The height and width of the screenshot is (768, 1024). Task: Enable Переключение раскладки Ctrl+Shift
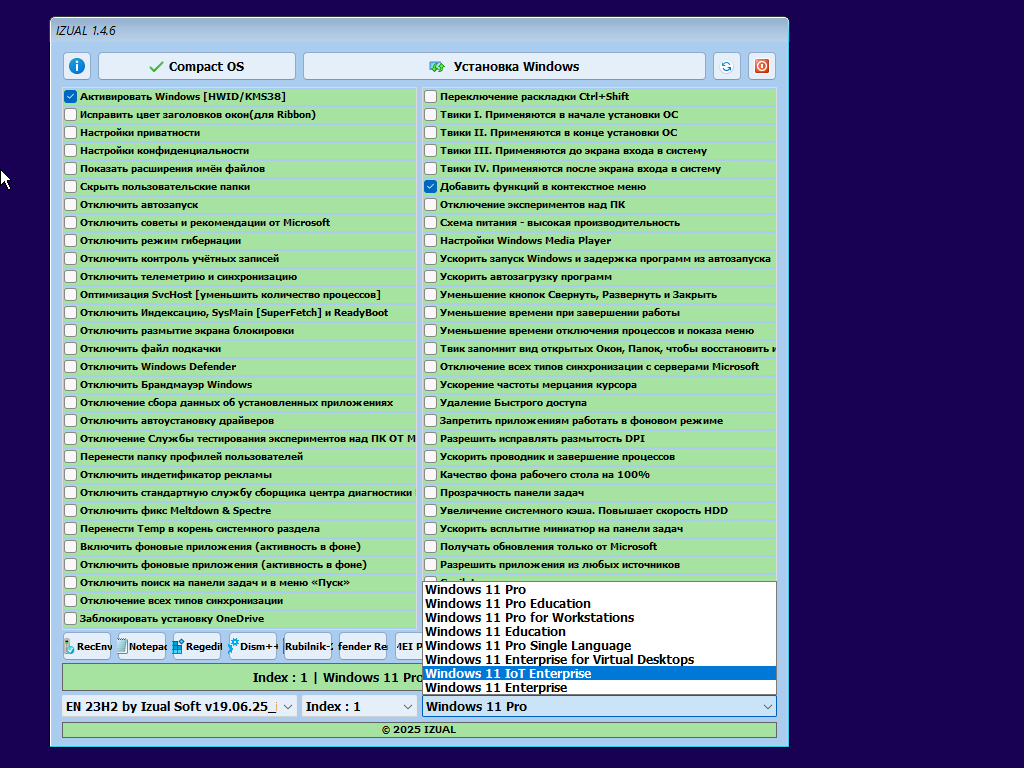[x=430, y=97]
